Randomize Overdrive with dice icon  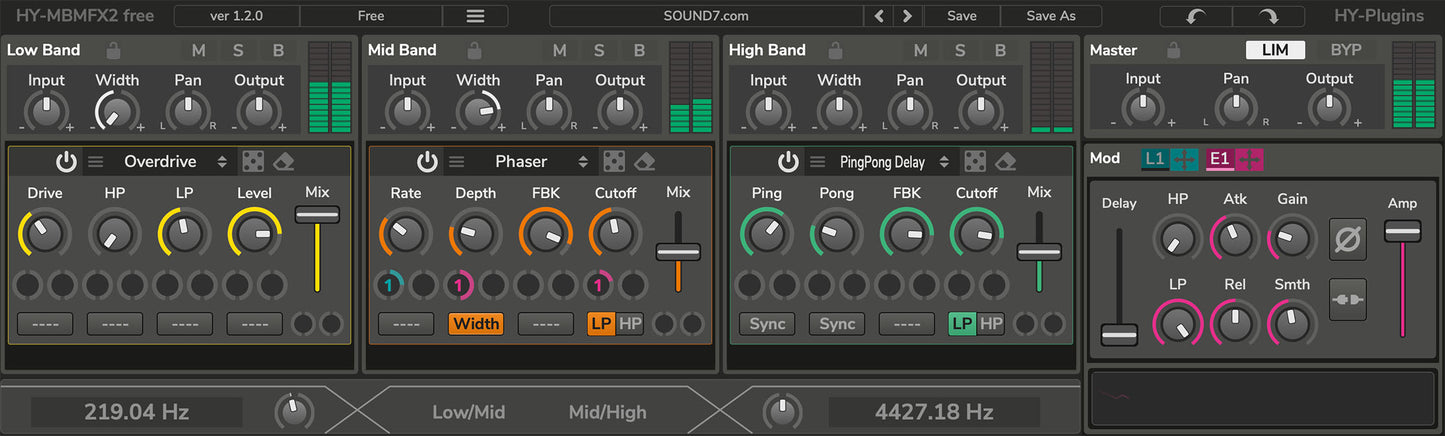(x=252, y=161)
